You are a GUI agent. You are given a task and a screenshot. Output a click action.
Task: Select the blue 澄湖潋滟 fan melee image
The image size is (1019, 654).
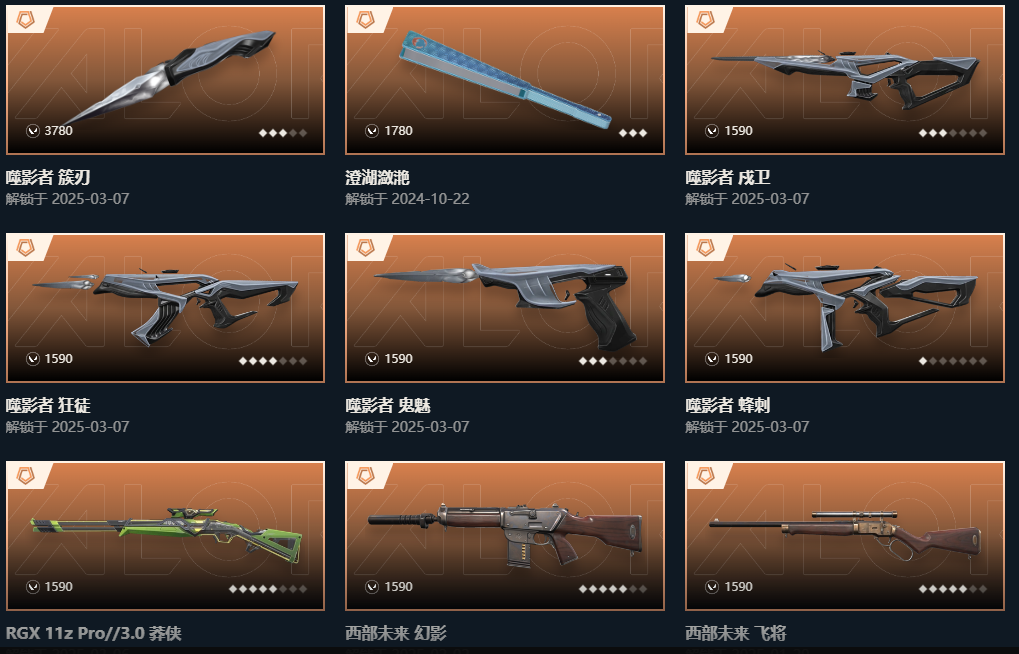[505, 79]
